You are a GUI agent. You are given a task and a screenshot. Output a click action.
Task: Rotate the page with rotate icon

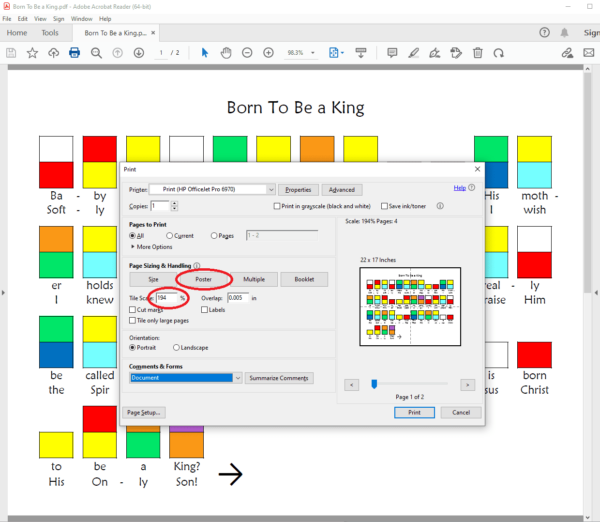(499, 53)
